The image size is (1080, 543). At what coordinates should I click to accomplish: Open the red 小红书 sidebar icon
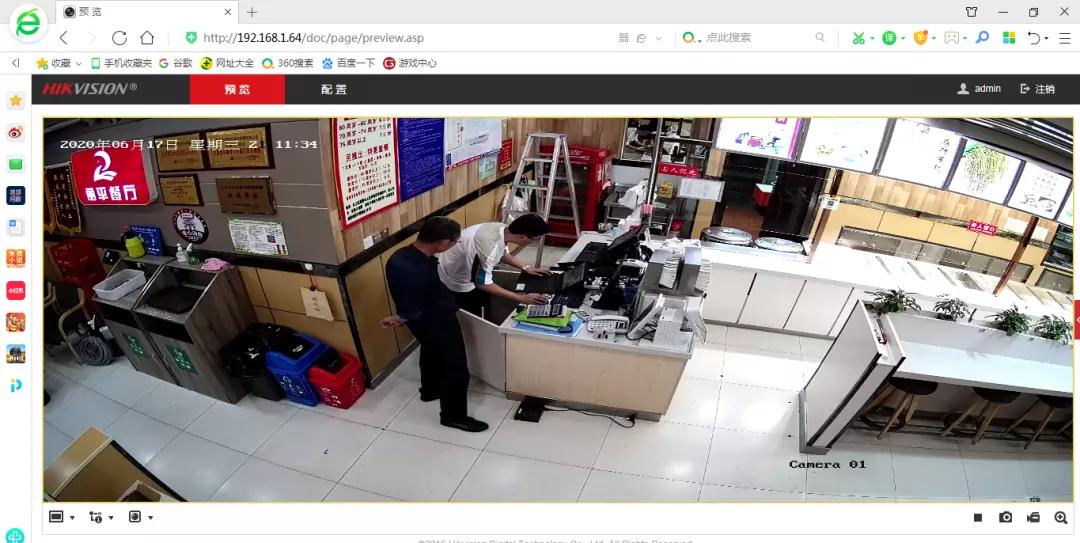(16, 290)
